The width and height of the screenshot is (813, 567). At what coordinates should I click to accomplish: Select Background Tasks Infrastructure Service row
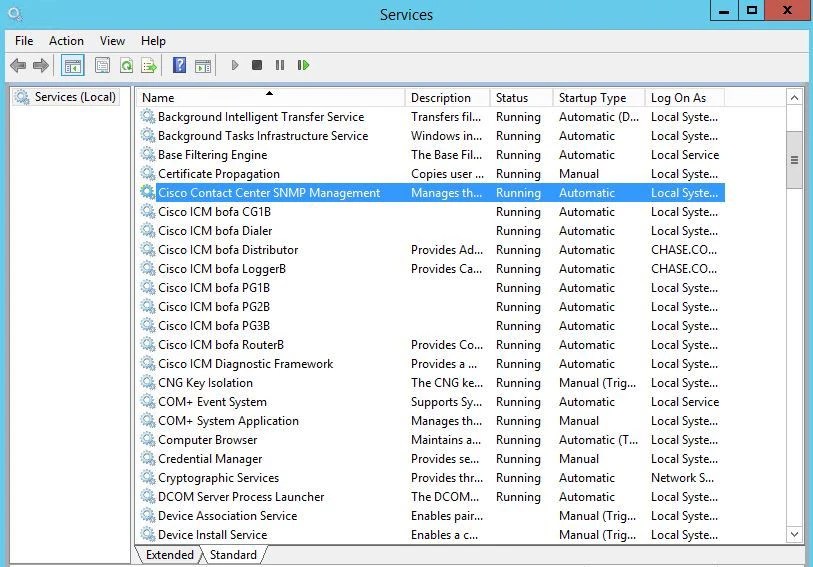pyautogui.click(x=430, y=136)
